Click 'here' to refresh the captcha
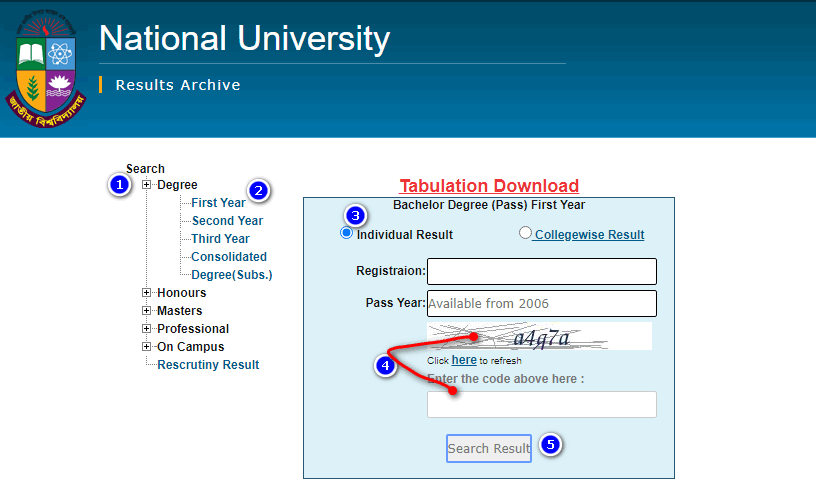 point(464,360)
